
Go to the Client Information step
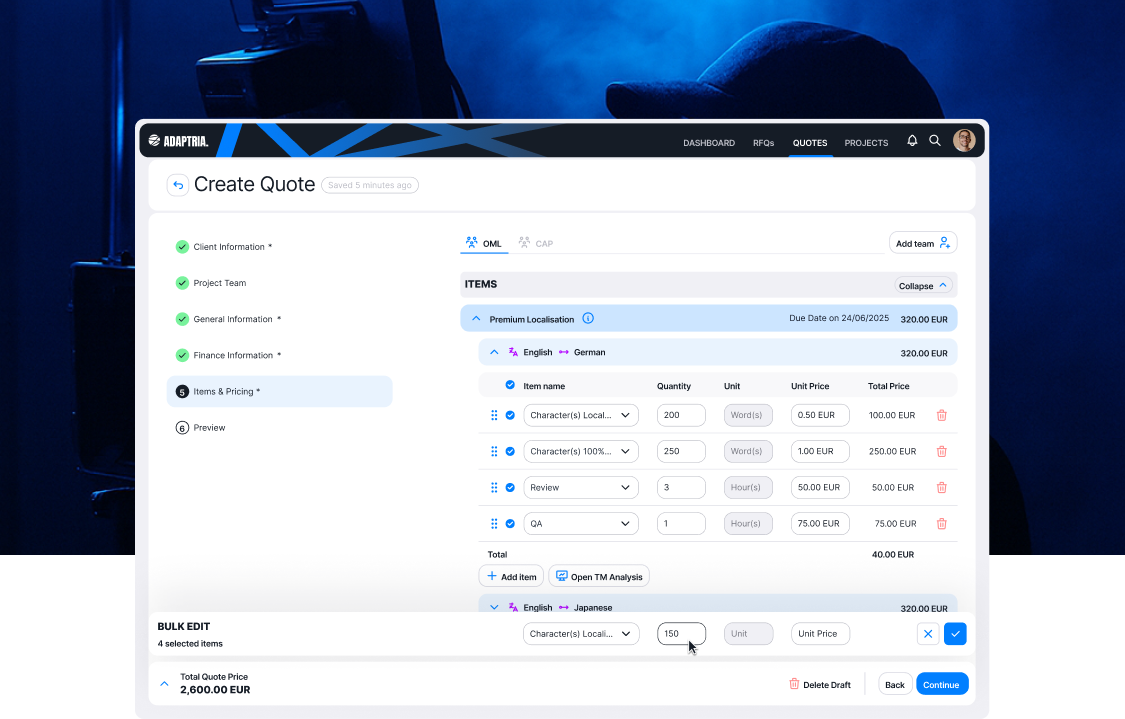[224, 247]
